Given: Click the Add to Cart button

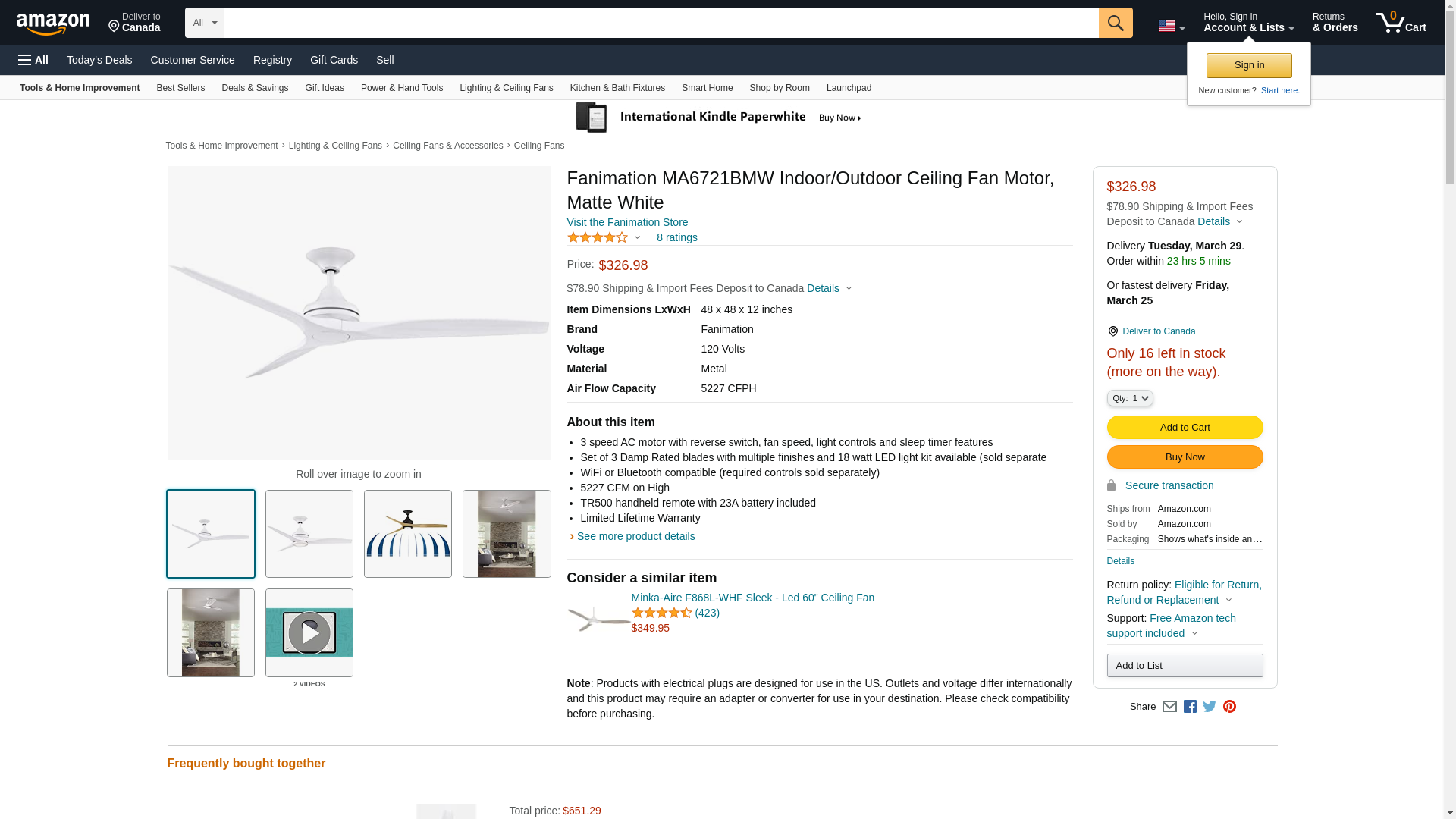Looking at the screenshot, I should 1185,427.
